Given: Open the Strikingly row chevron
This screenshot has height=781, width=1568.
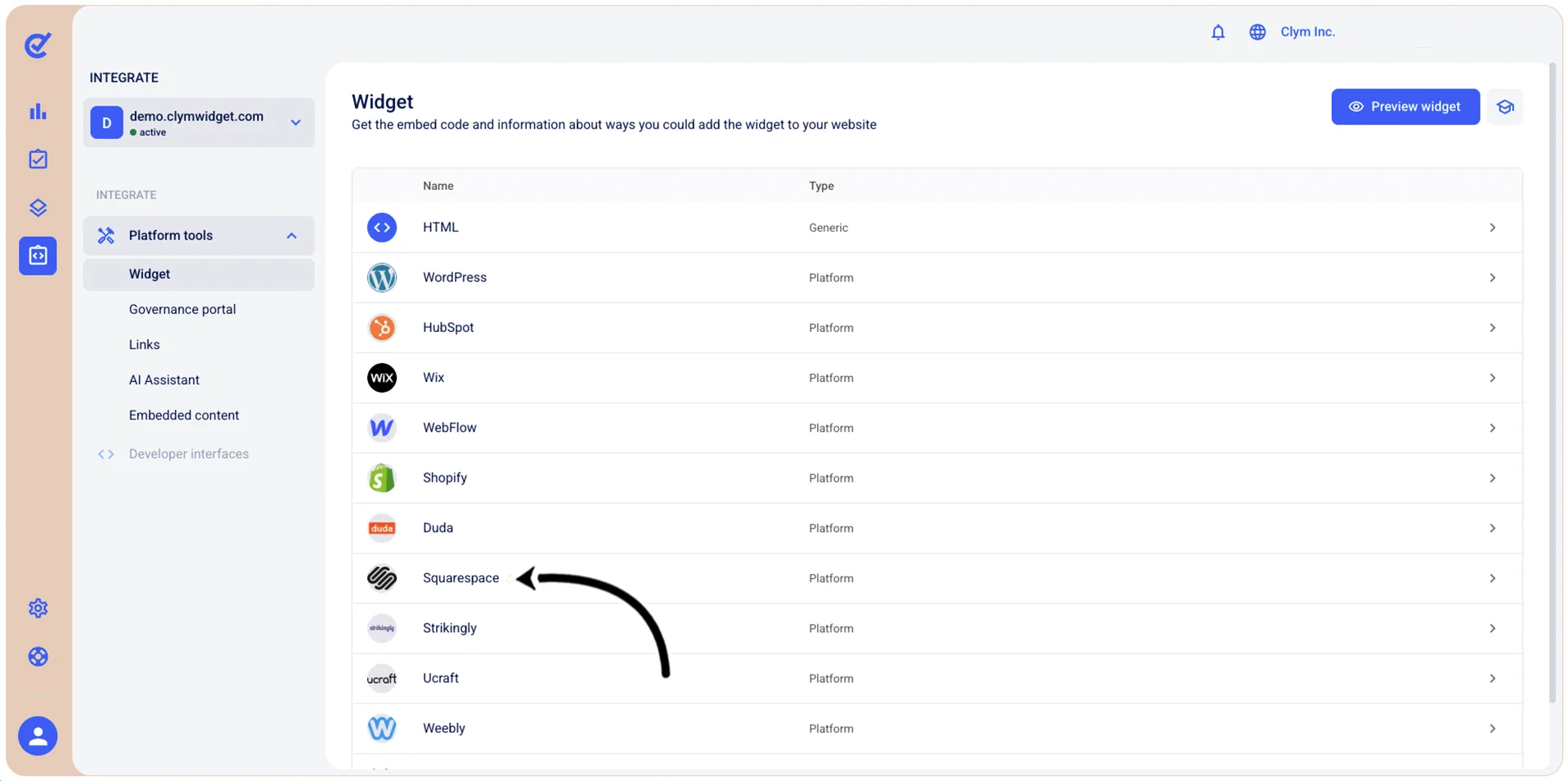Looking at the screenshot, I should coord(1492,629).
